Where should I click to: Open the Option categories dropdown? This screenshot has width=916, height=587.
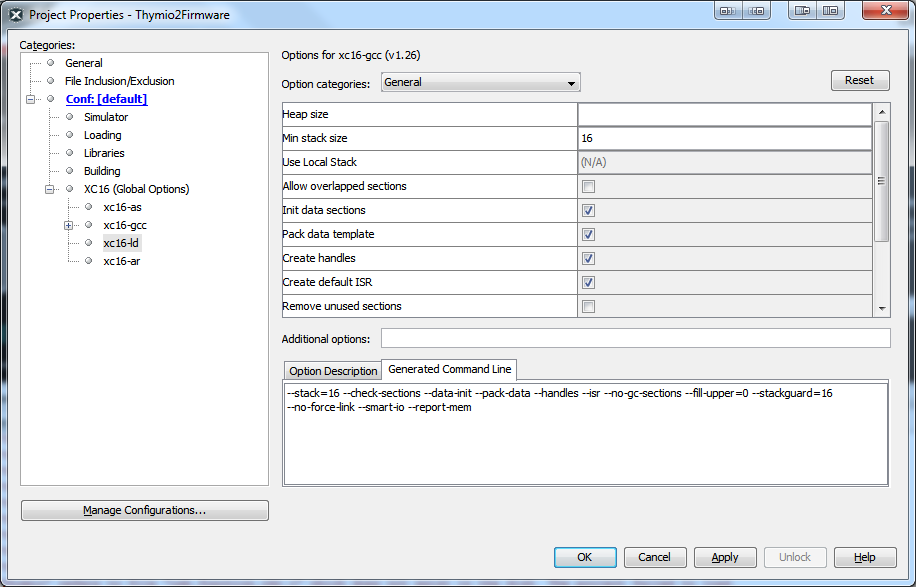[481, 82]
